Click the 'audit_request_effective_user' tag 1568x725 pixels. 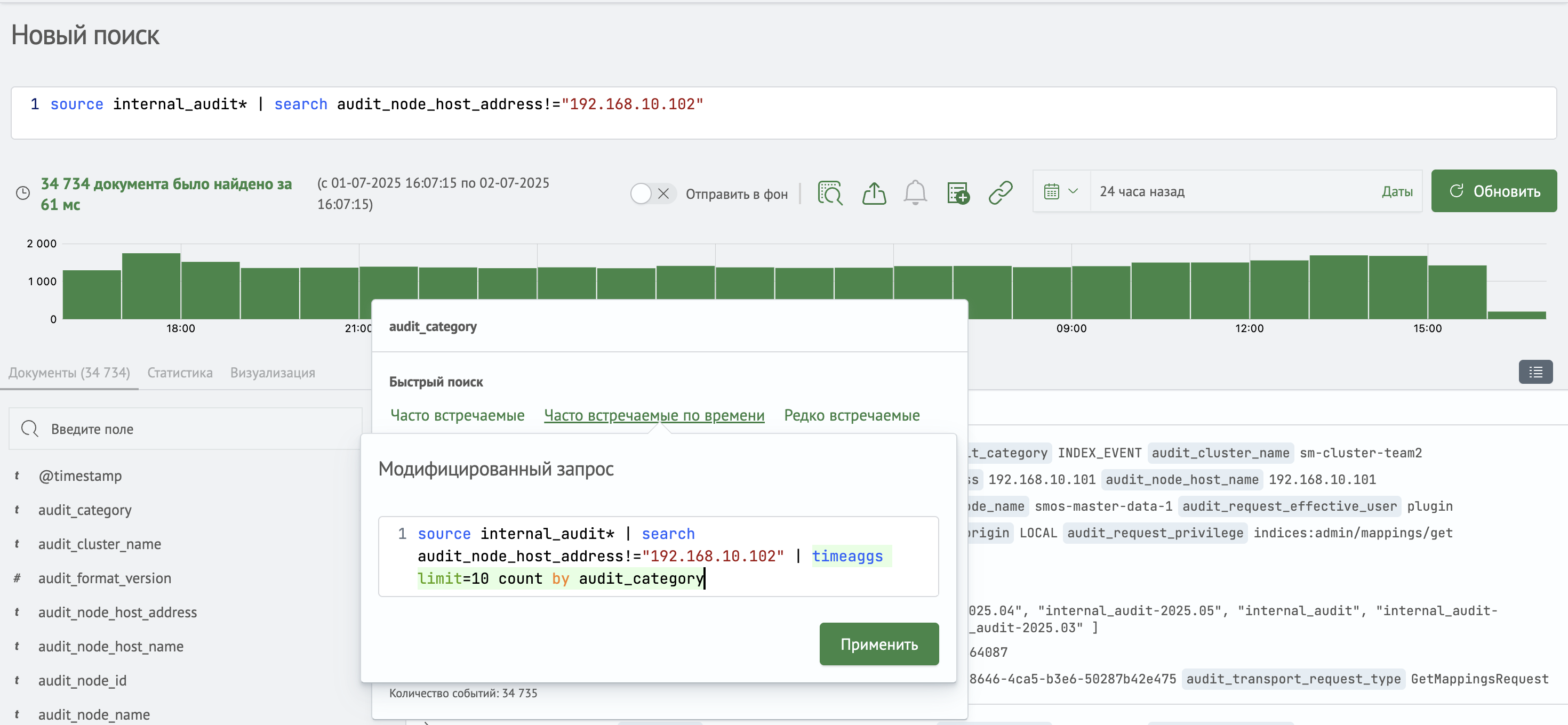[x=1289, y=506]
